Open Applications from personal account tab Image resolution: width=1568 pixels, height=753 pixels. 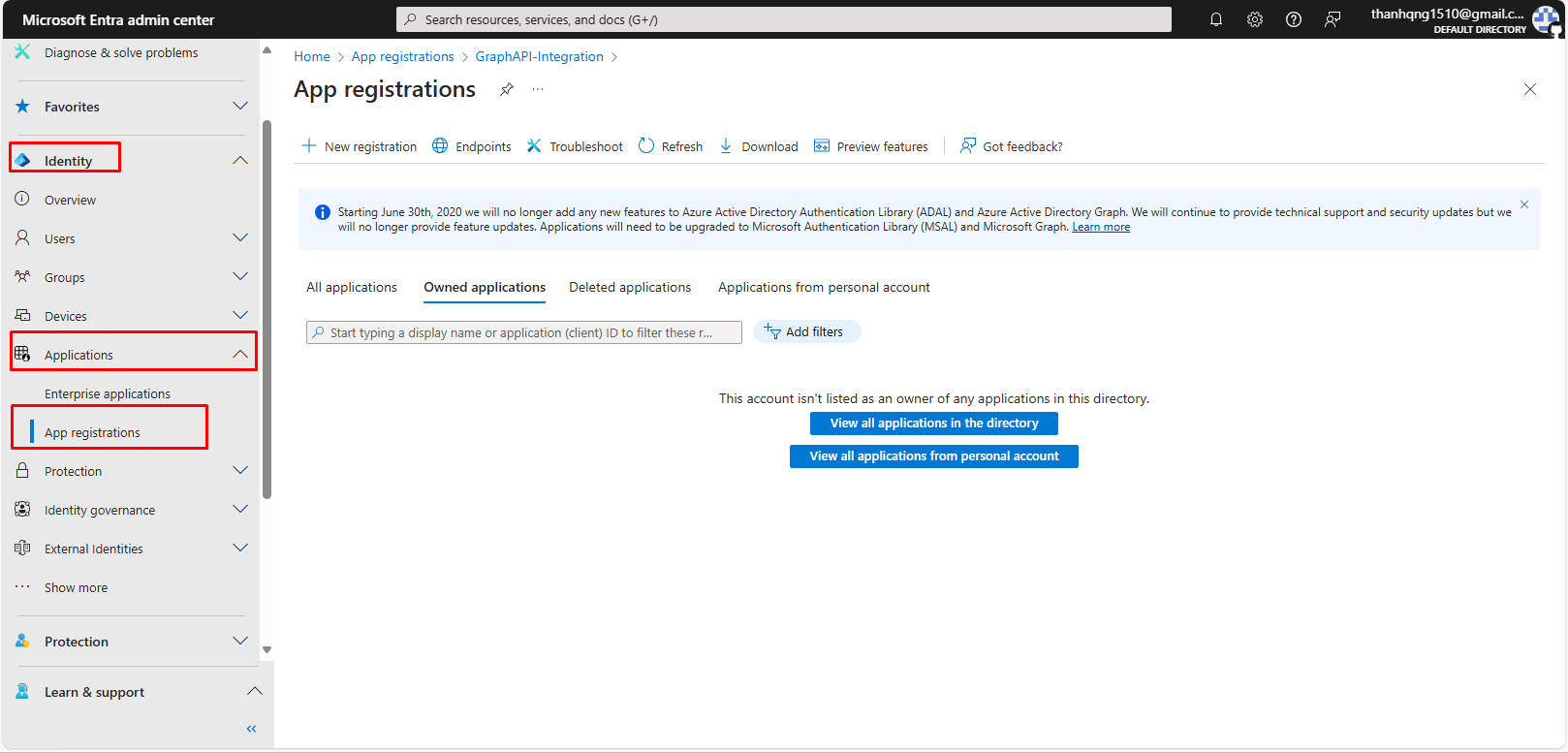click(824, 287)
